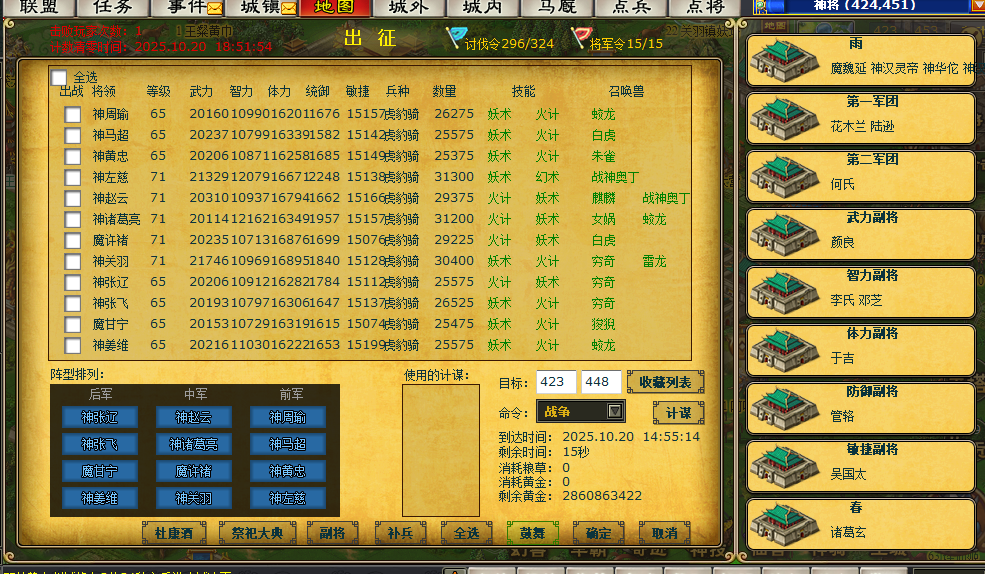The image size is (985, 574).
Task: Click the 将军令 flag icon
Action: tap(581, 38)
